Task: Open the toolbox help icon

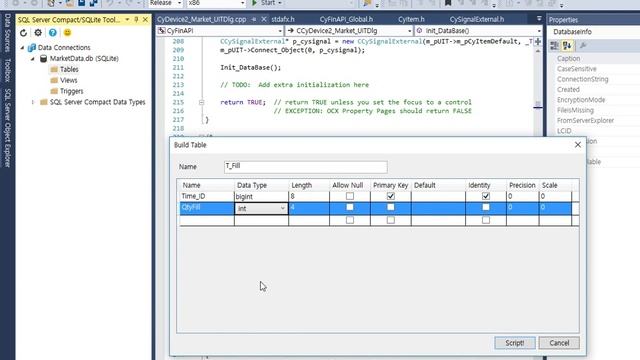Action: tap(53, 33)
